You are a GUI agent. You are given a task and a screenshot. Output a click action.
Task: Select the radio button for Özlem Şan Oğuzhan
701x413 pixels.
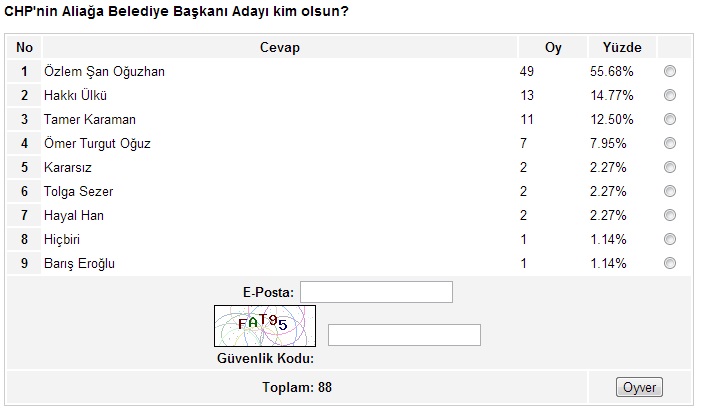670,72
